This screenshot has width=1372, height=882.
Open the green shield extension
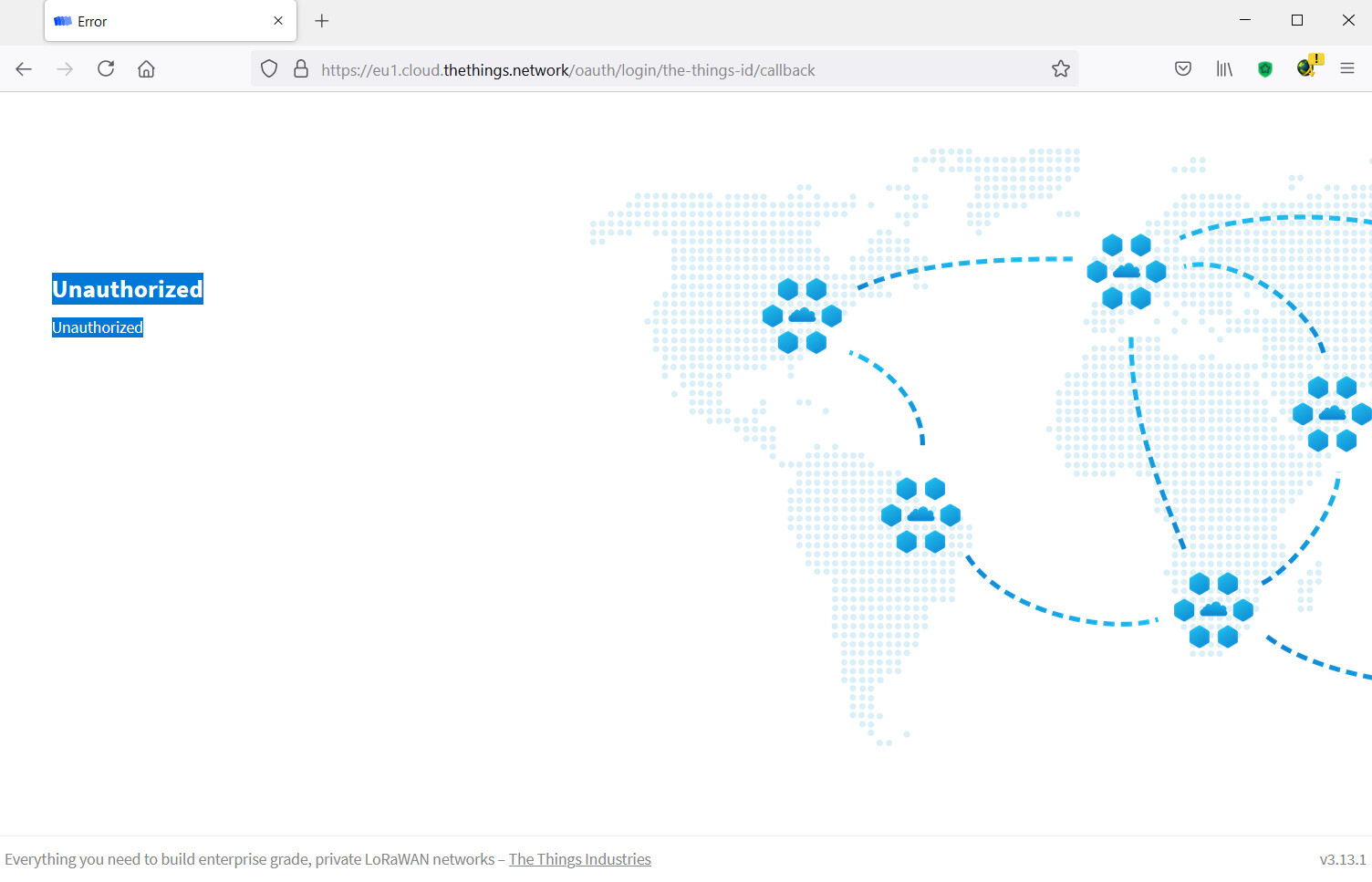point(1265,69)
